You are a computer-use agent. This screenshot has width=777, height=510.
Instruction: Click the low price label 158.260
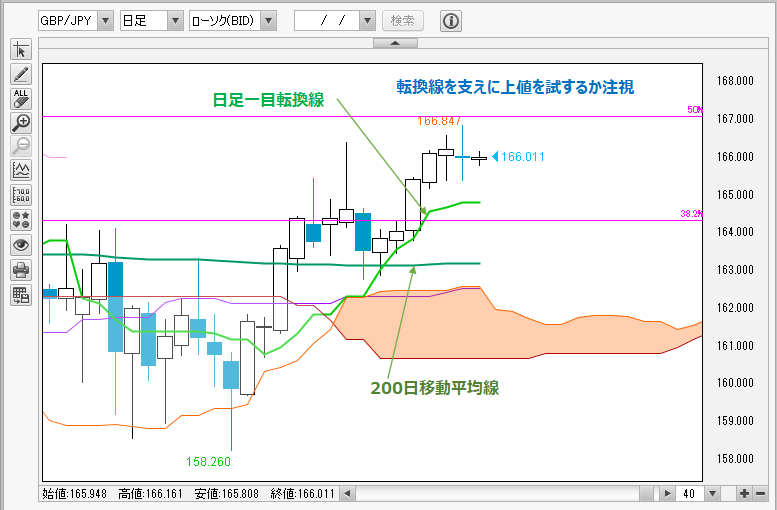(x=208, y=462)
